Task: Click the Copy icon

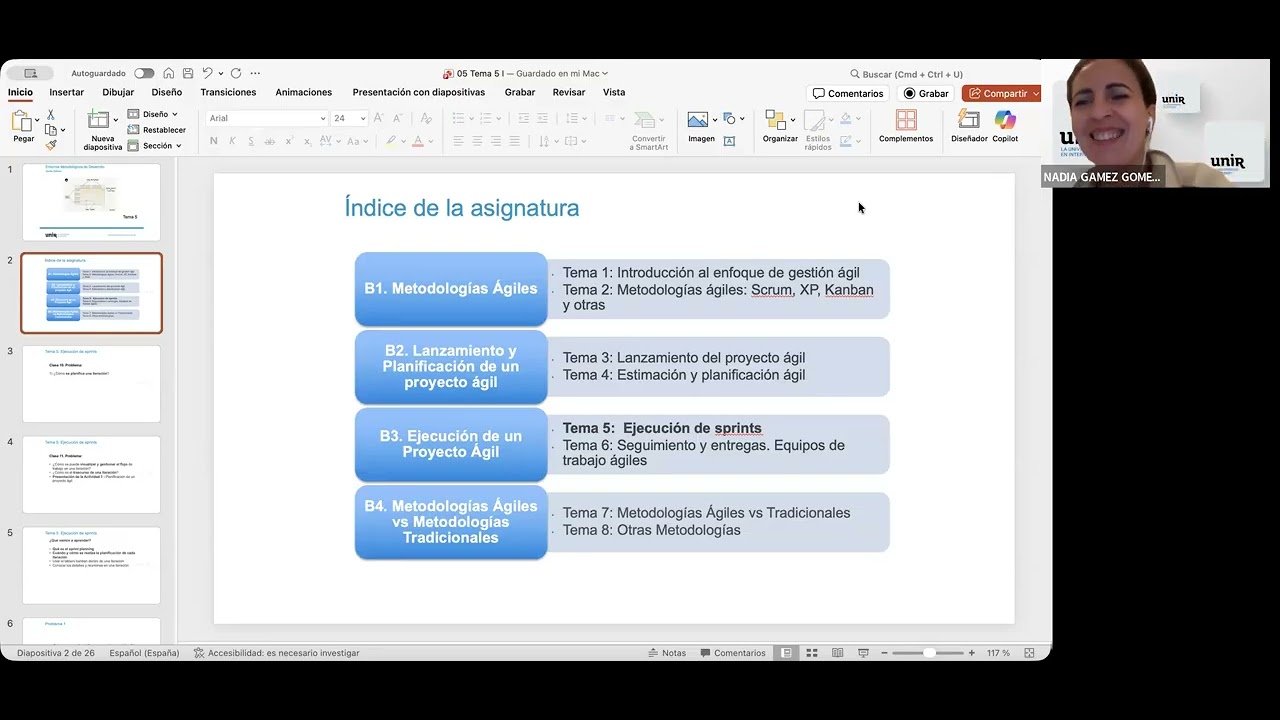Action: 51,130
